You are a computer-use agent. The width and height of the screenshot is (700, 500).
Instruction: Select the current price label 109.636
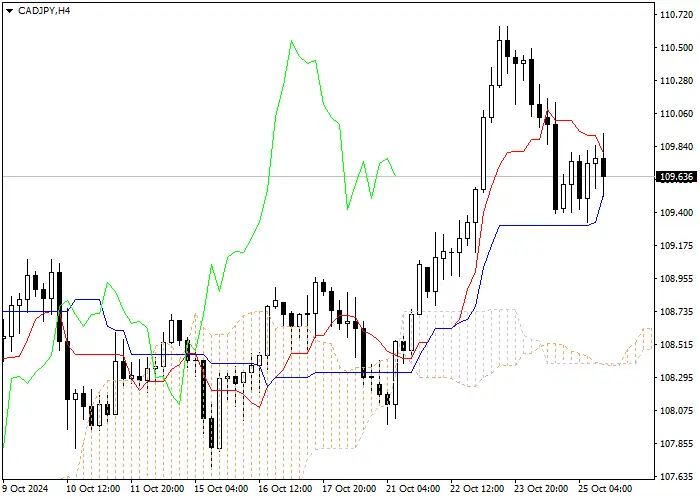pyautogui.click(x=676, y=177)
